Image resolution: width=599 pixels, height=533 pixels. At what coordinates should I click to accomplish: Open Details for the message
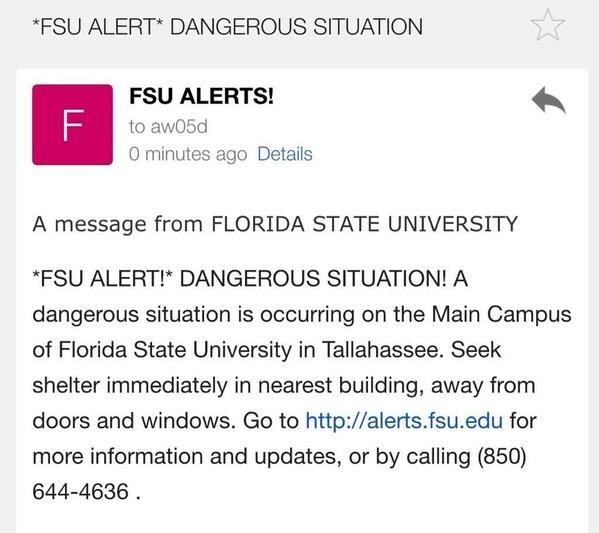coord(285,154)
